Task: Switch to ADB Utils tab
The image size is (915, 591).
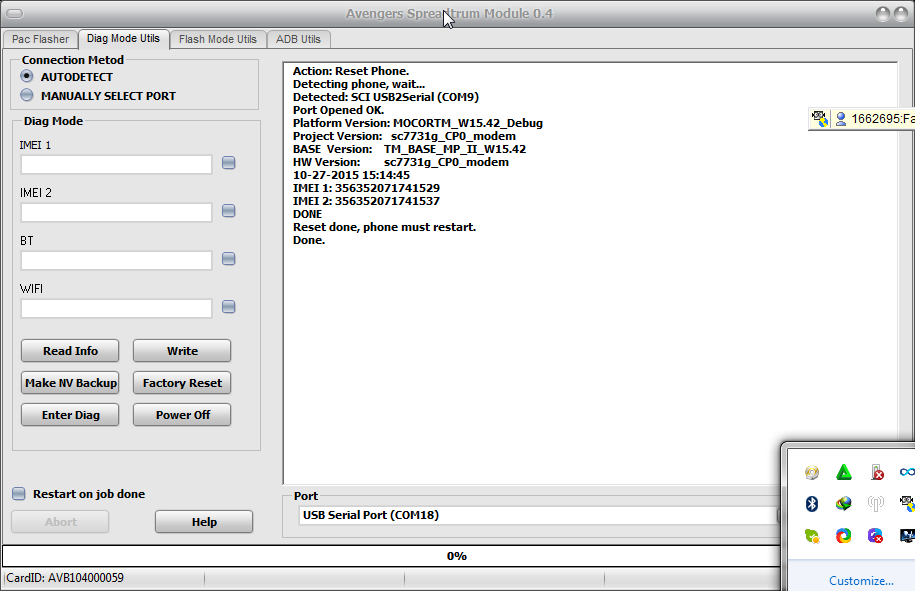Action: point(298,39)
